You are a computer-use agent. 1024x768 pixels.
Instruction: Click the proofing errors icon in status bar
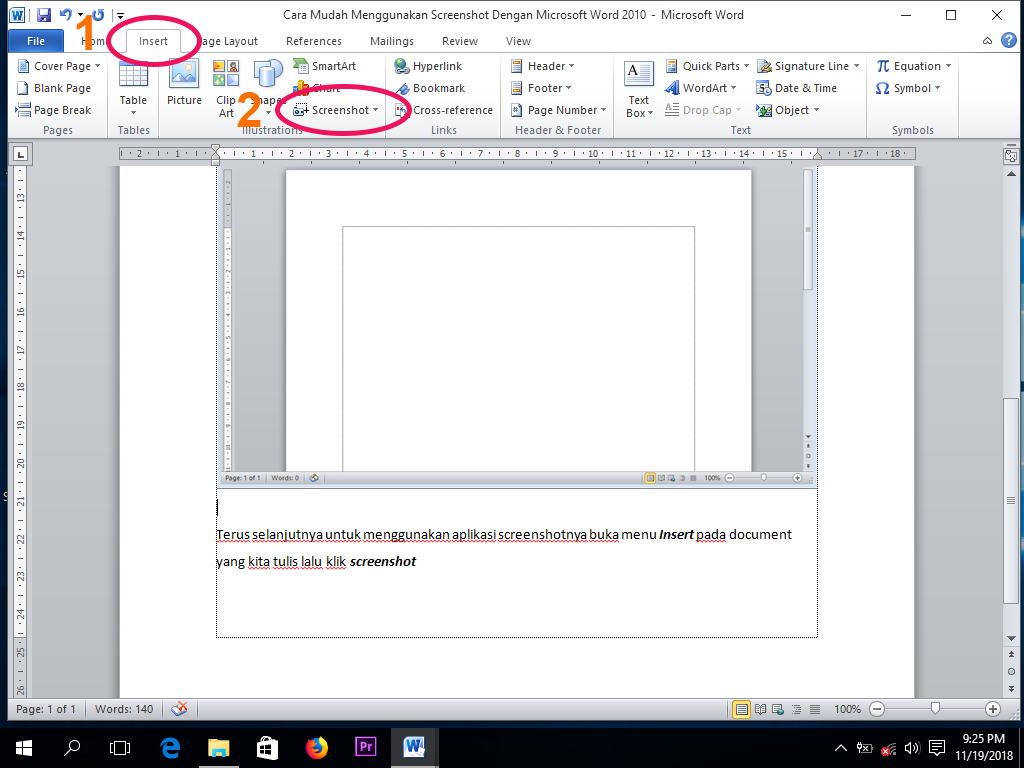point(179,709)
